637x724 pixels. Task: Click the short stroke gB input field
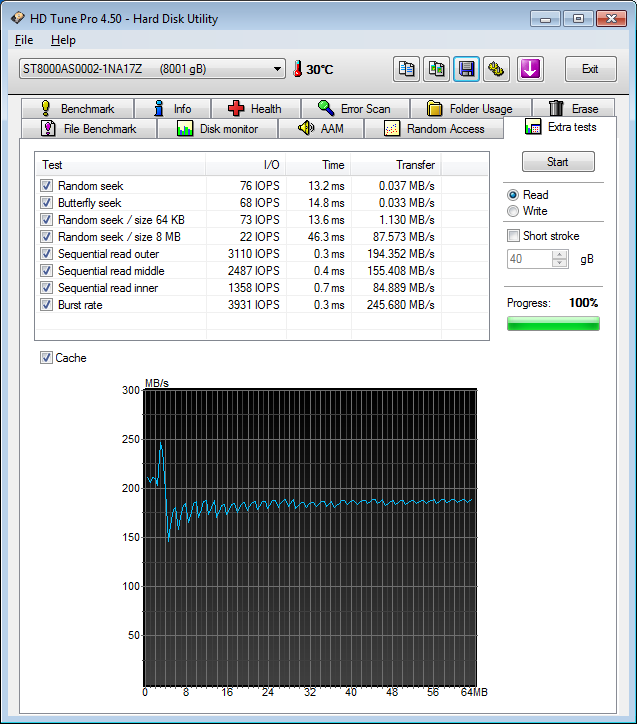[529, 259]
